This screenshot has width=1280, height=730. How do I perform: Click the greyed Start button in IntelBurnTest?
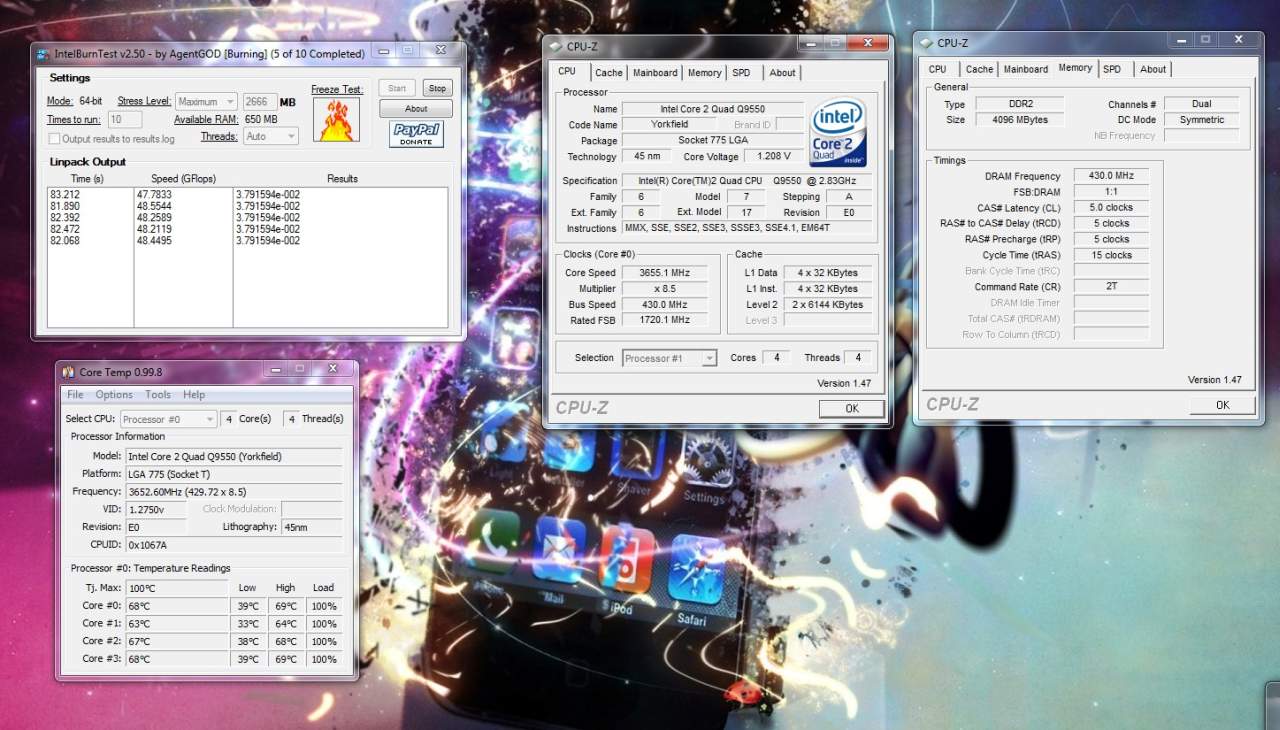[x=397, y=89]
